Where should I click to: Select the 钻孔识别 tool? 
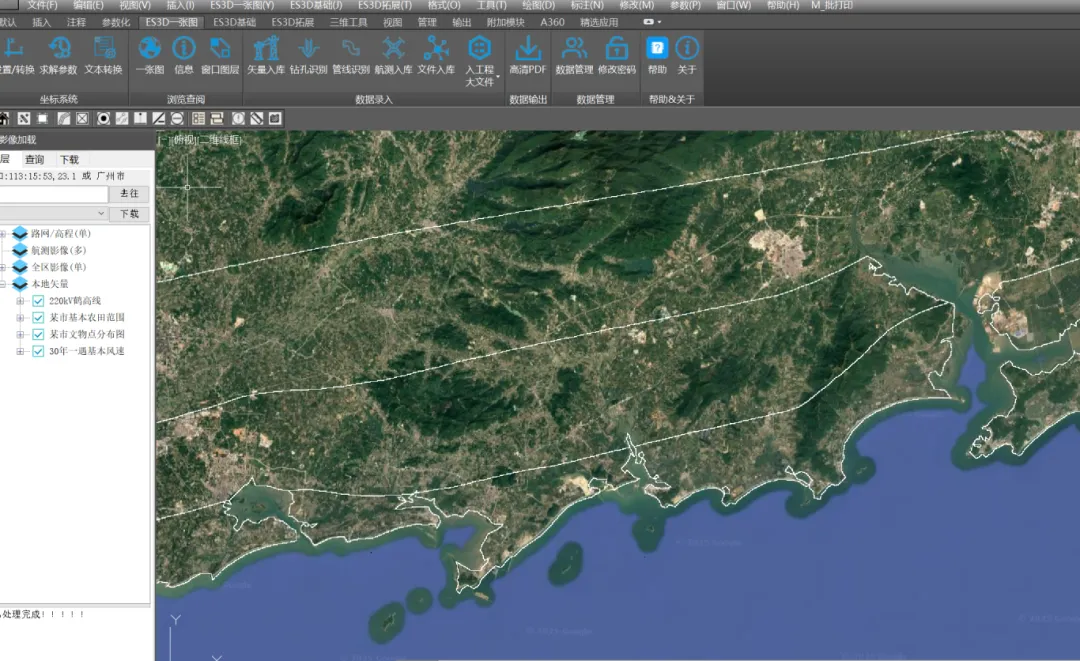click(x=308, y=48)
